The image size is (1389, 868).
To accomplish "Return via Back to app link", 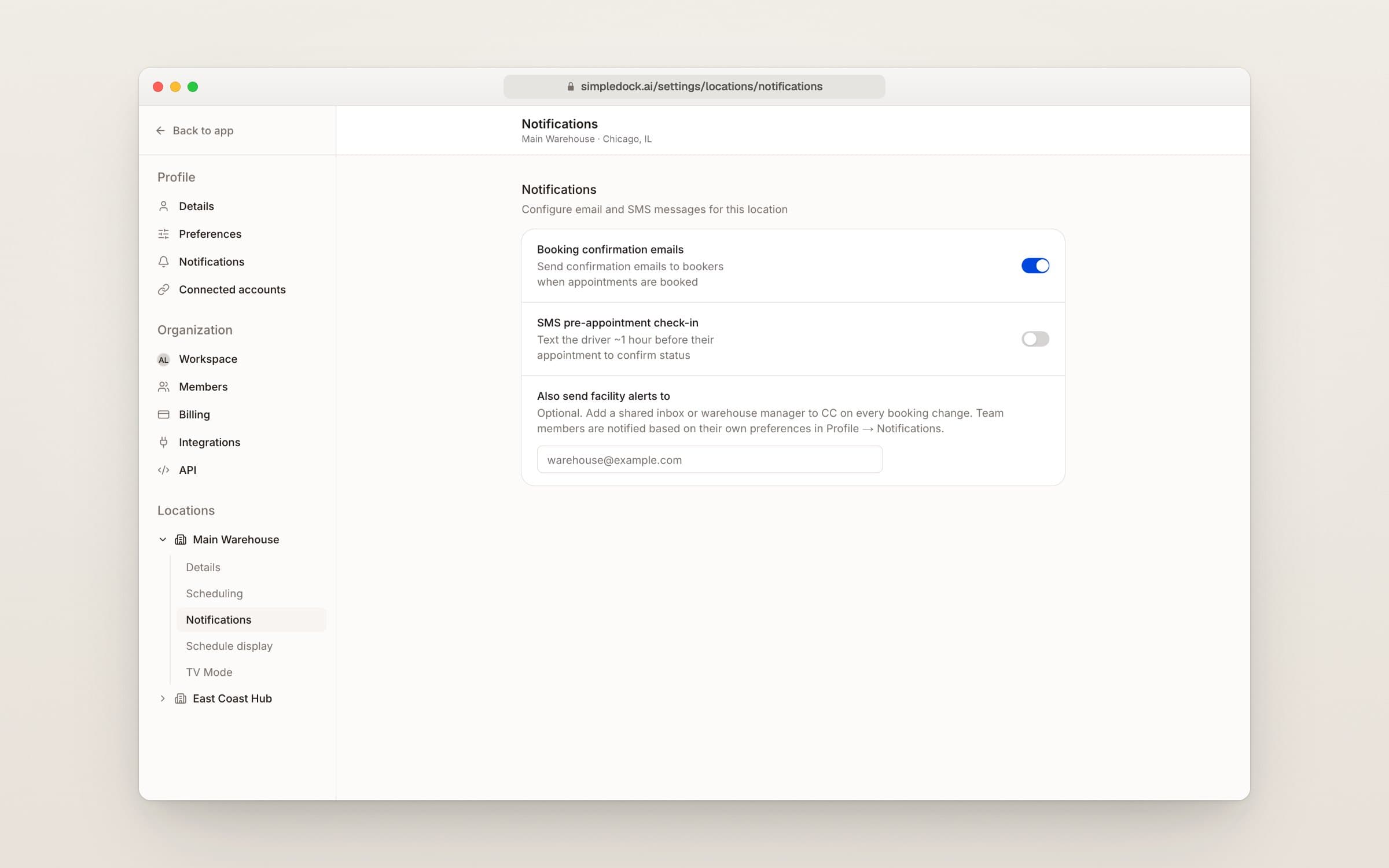I will coord(195,131).
